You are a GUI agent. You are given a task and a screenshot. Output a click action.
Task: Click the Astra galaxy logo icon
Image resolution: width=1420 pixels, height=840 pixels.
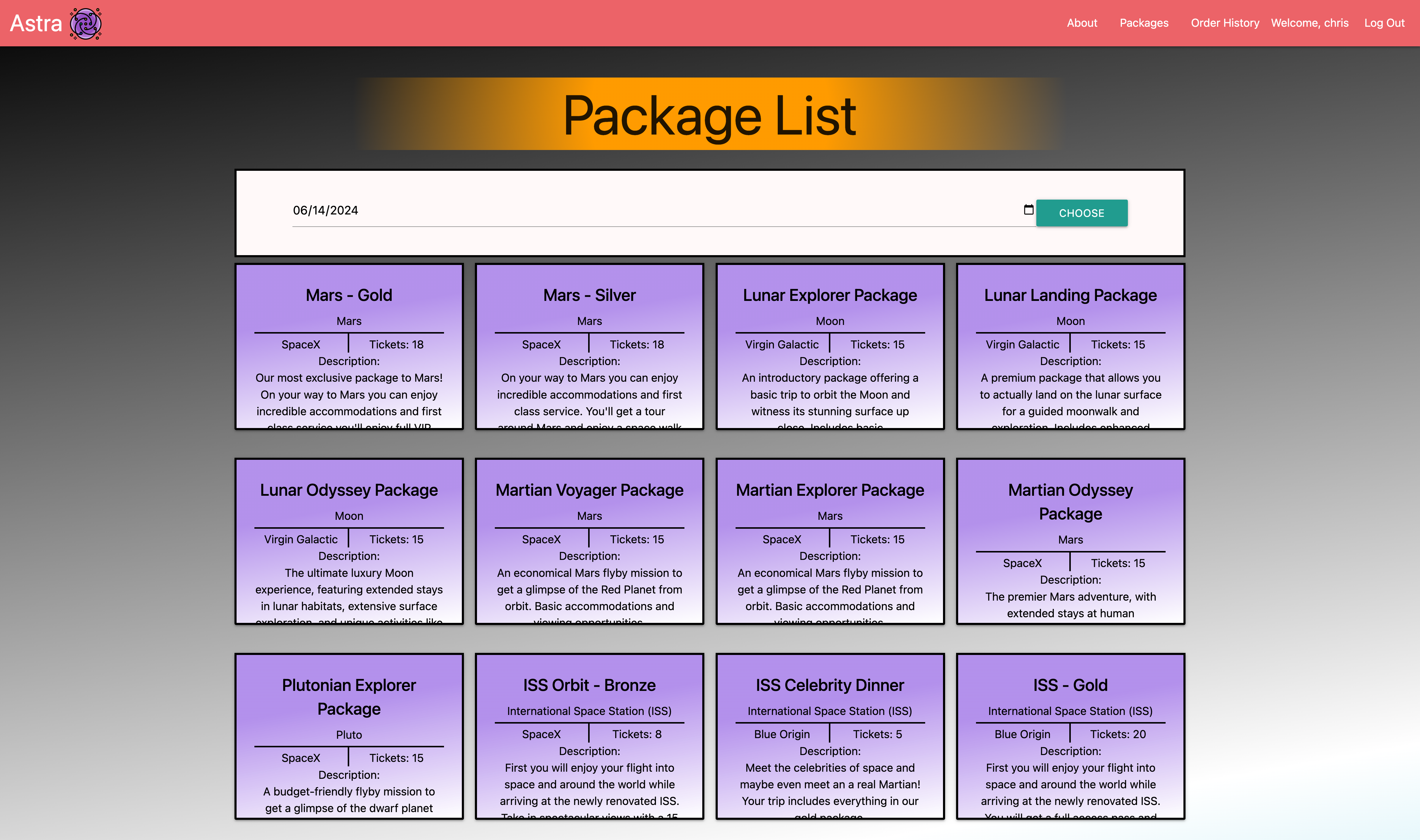[x=86, y=23]
